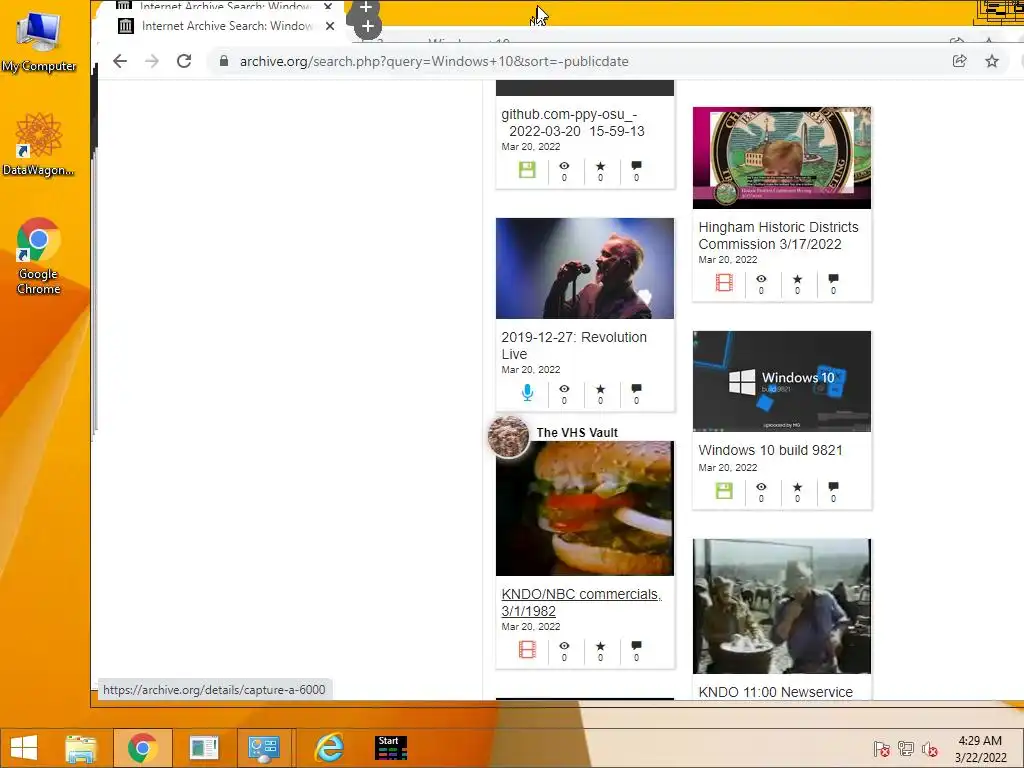Close the Internet Archive Search tab
Viewport: 1024px width, 768px height.
click(330, 26)
